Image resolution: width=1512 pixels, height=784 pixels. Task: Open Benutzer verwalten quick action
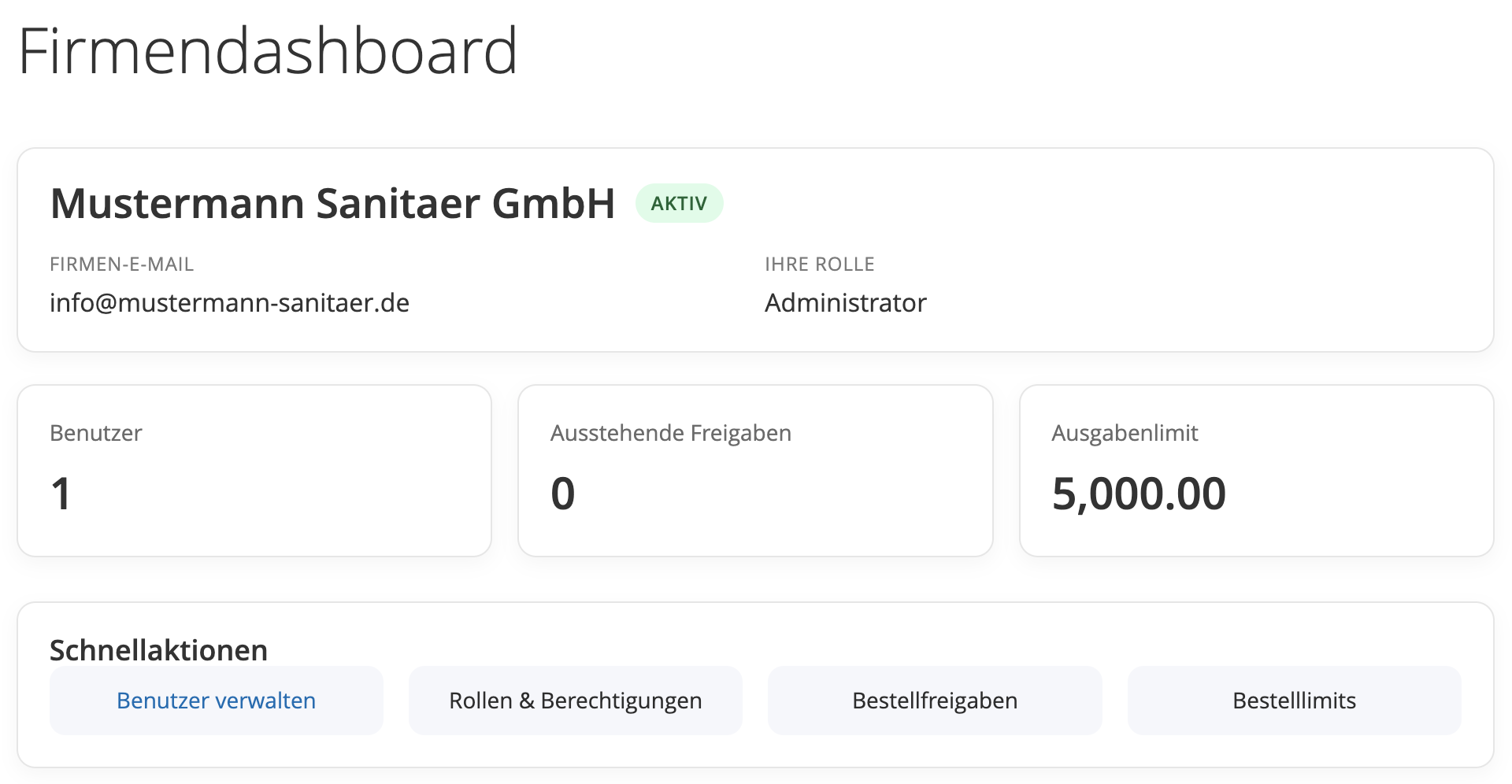[216, 701]
